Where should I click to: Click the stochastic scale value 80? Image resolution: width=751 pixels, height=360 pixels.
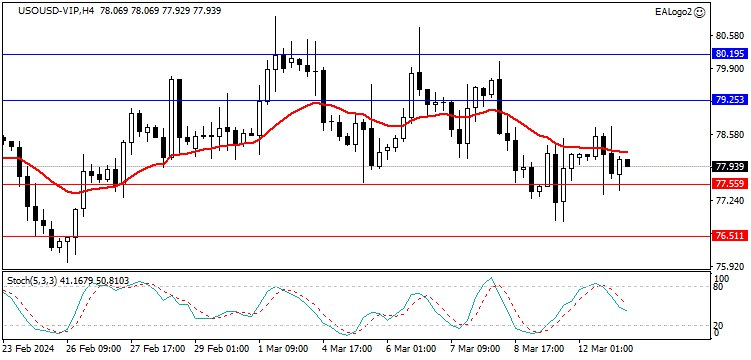pos(719,287)
